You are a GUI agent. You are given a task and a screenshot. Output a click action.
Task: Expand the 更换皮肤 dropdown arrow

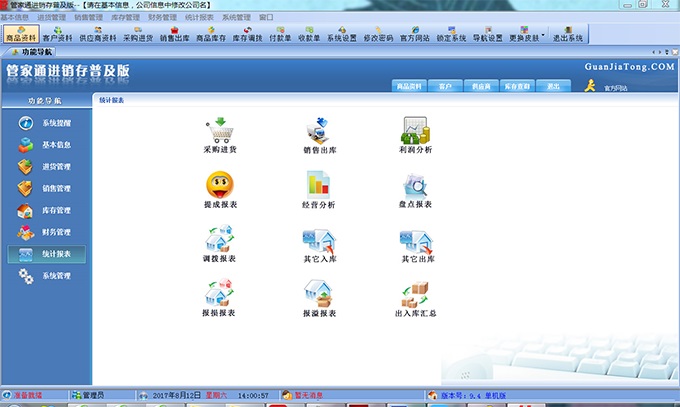pyautogui.click(x=543, y=35)
